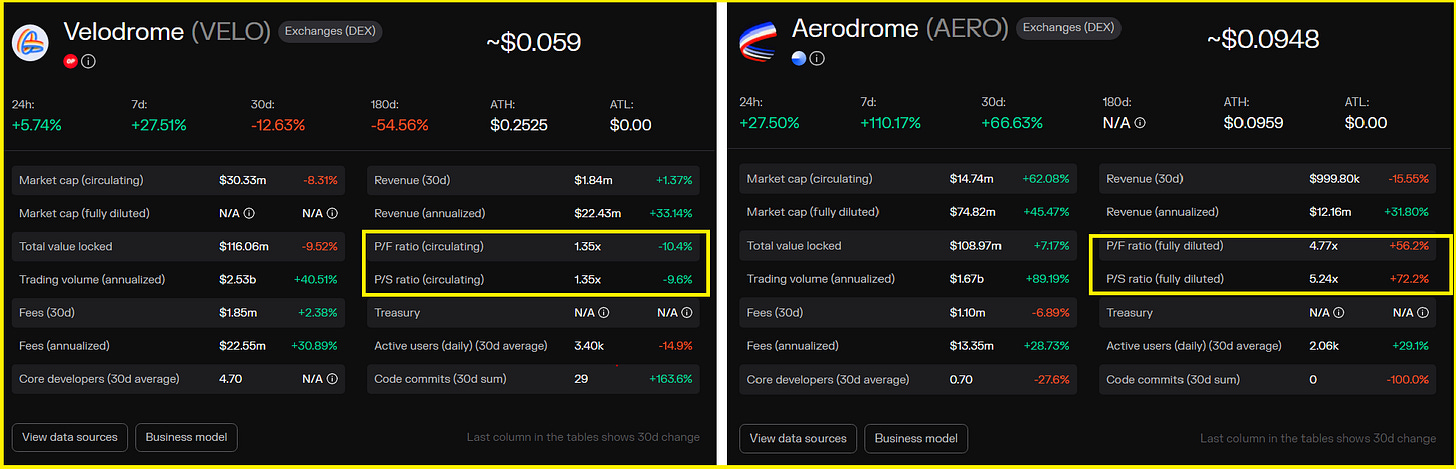Click Exchanges (DEX) tag next to Velodrome
The width and height of the screenshot is (1456, 469).
pos(330,31)
